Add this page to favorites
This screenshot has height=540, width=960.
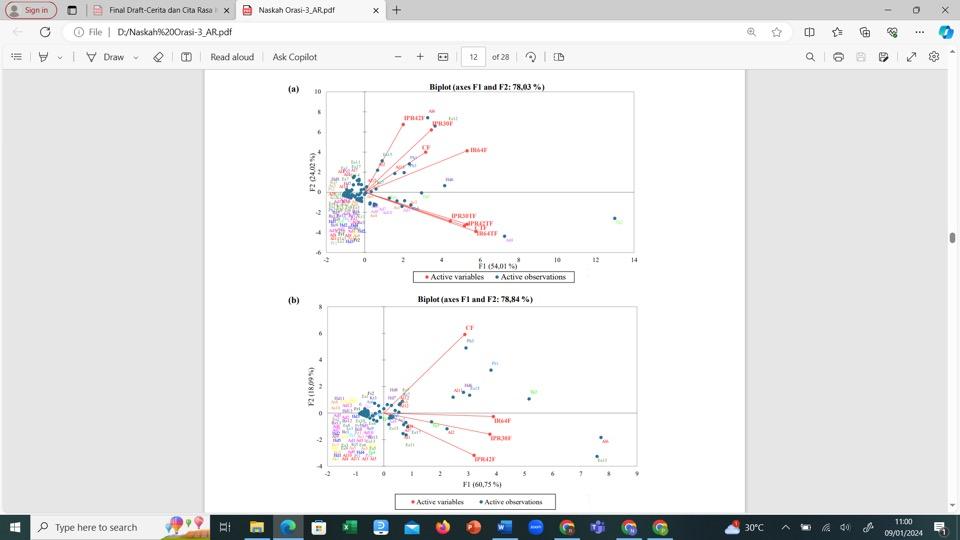click(x=777, y=32)
